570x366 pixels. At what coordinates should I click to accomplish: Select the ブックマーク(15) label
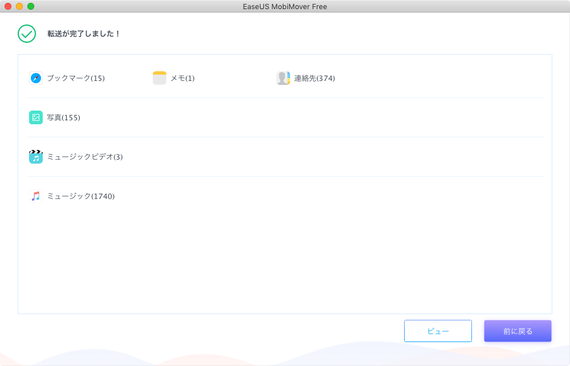click(76, 78)
